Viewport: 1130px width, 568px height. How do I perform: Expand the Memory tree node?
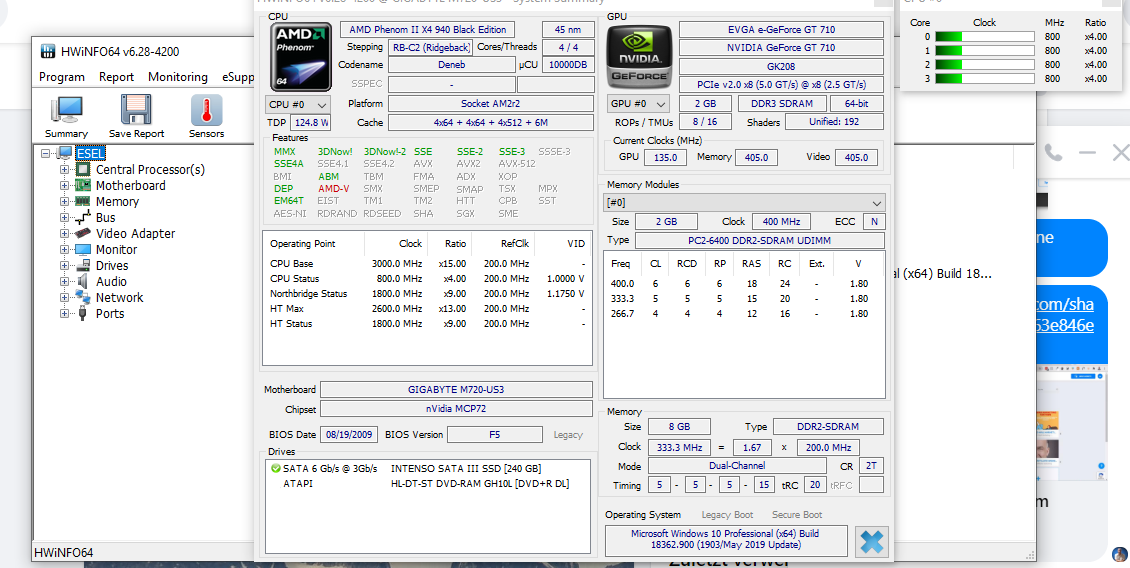[65, 201]
